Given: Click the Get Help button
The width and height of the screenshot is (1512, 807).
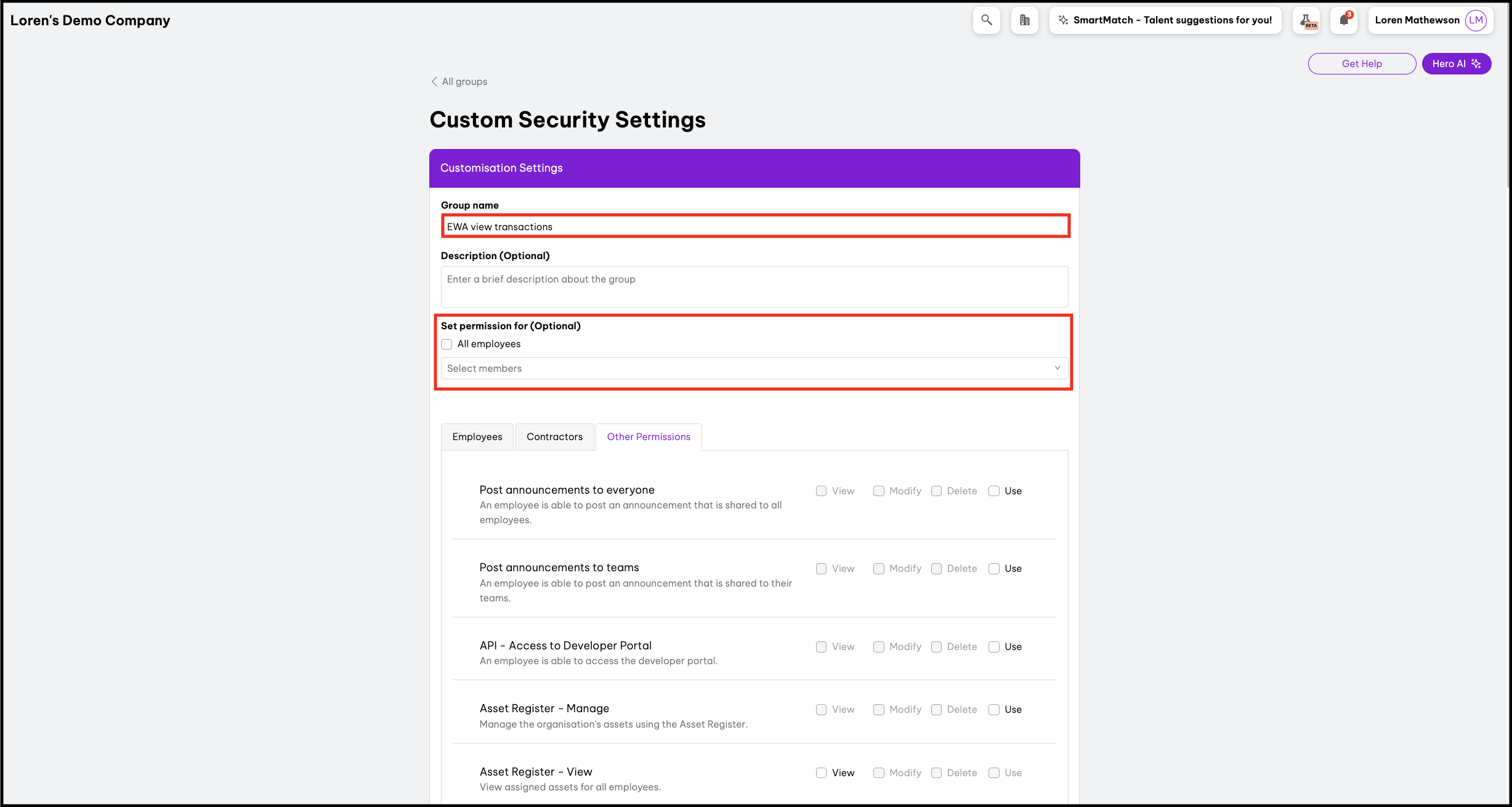Looking at the screenshot, I should (x=1361, y=63).
